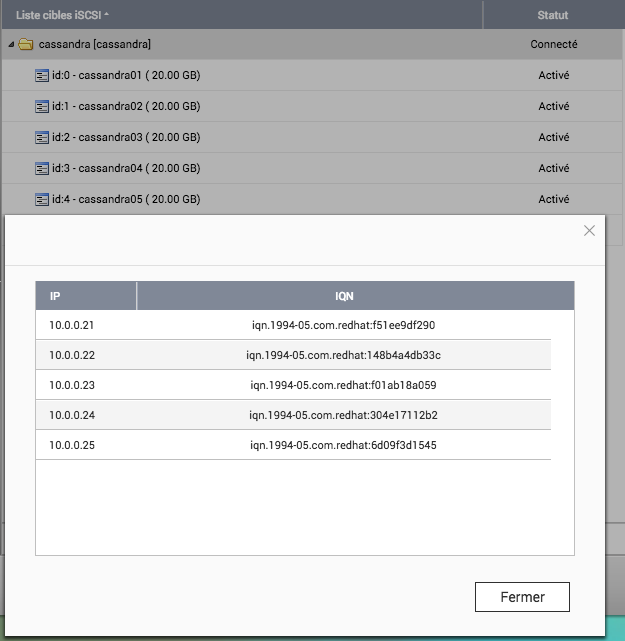Select id:3 - cassandra04 row
625x641 pixels.
click(312, 168)
